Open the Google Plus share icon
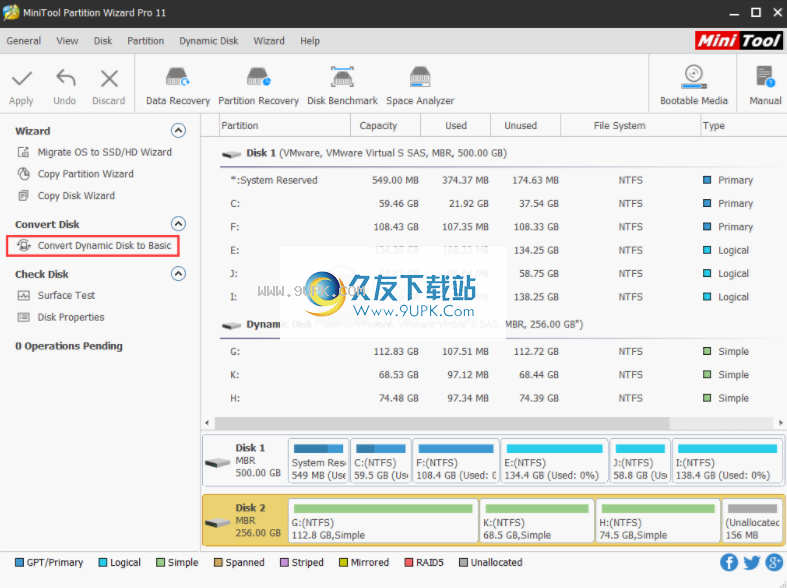Image resolution: width=787 pixels, height=588 pixels. 774,562
